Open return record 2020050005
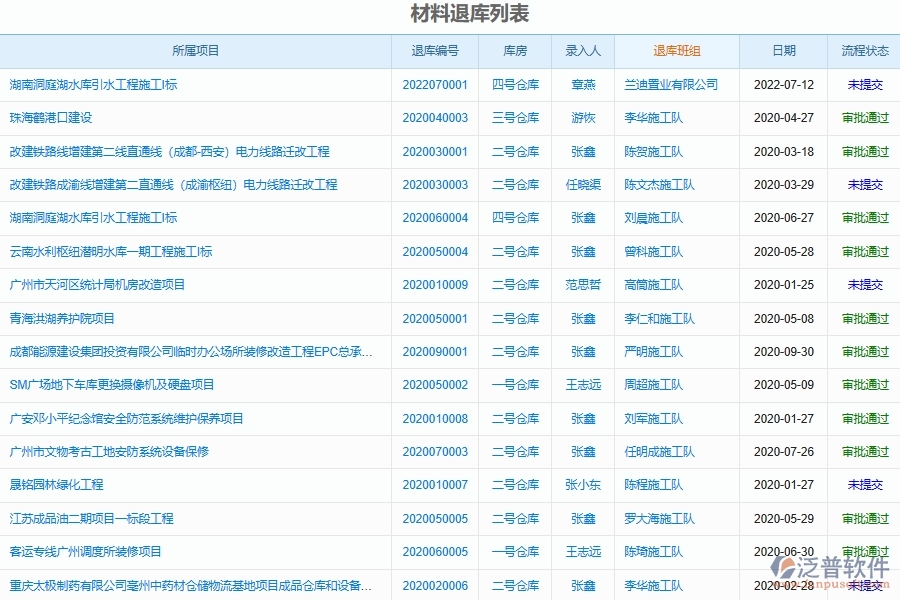The image size is (900, 600). point(433,518)
